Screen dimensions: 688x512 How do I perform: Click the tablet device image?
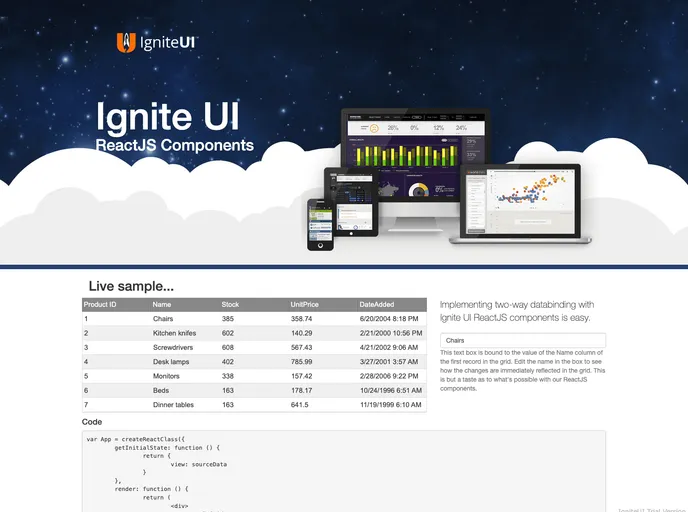click(351, 202)
